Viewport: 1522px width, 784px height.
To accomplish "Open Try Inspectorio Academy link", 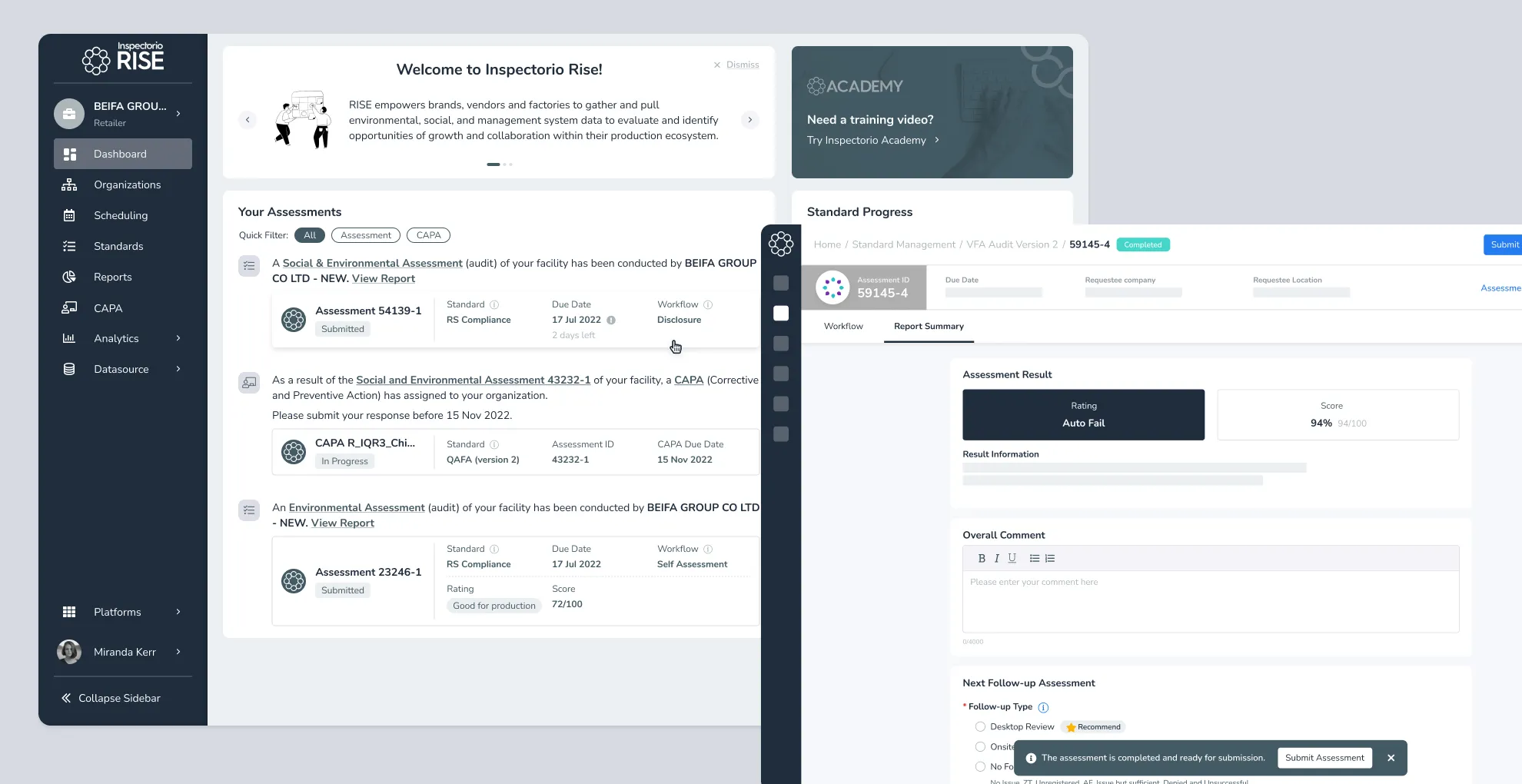I will (x=873, y=140).
